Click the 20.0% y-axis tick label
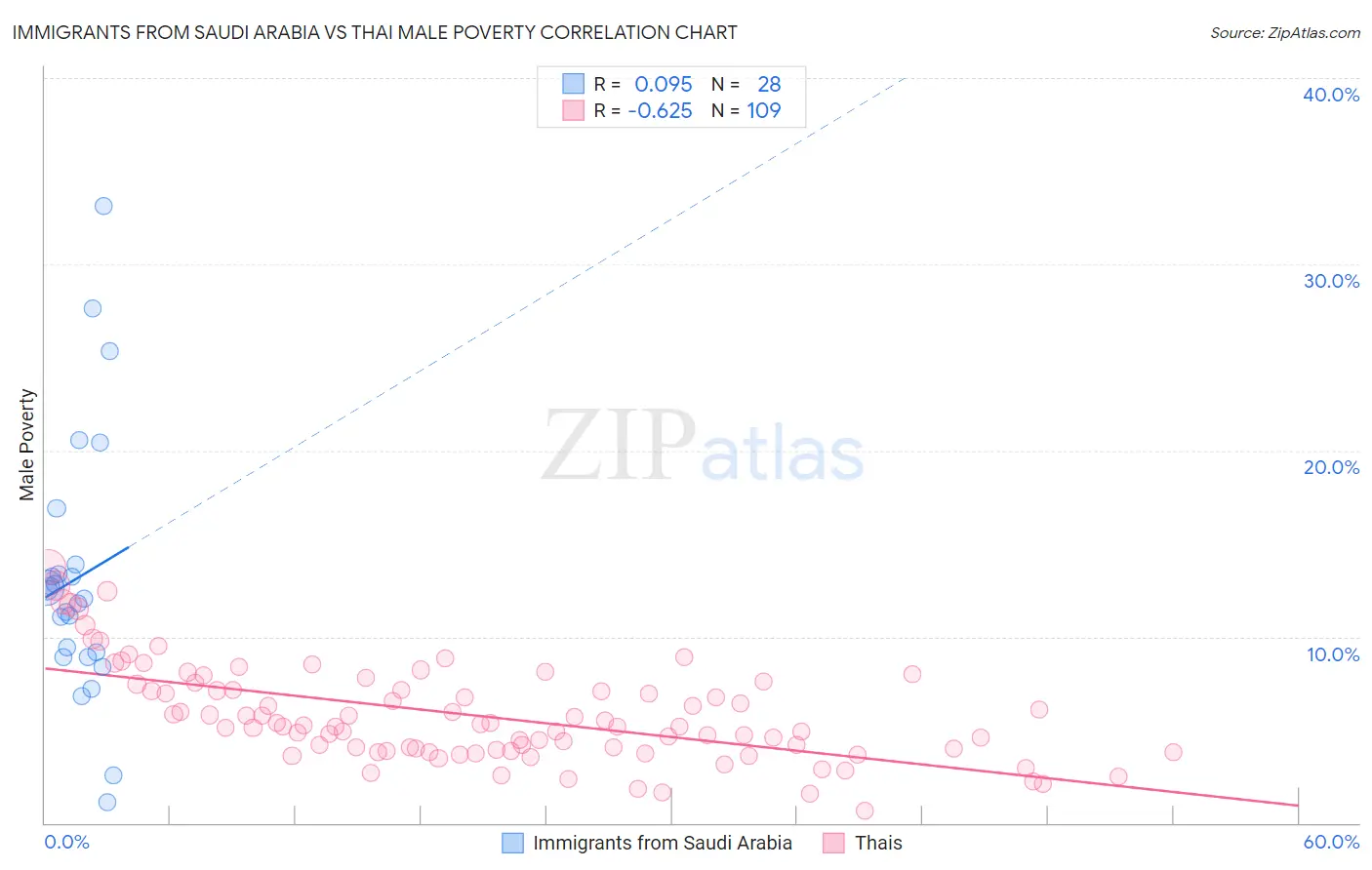Image resolution: width=1372 pixels, height=870 pixels. tap(1331, 467)
